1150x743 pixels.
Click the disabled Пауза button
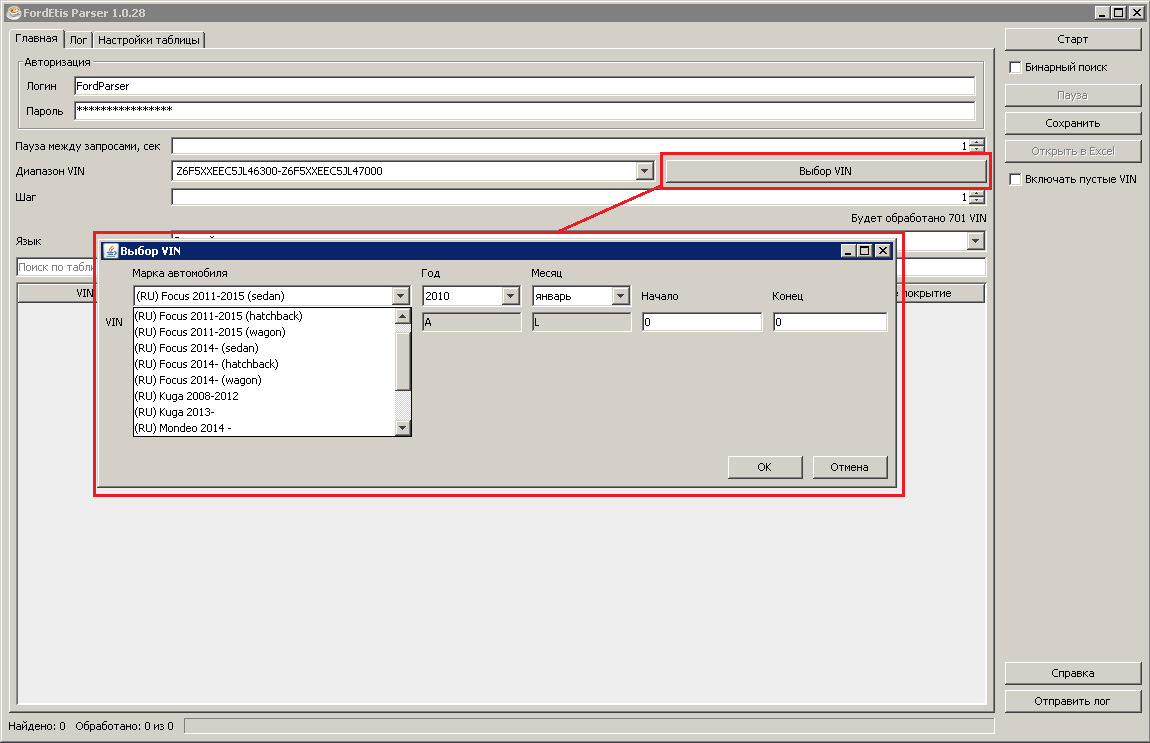coord(1072,95)
